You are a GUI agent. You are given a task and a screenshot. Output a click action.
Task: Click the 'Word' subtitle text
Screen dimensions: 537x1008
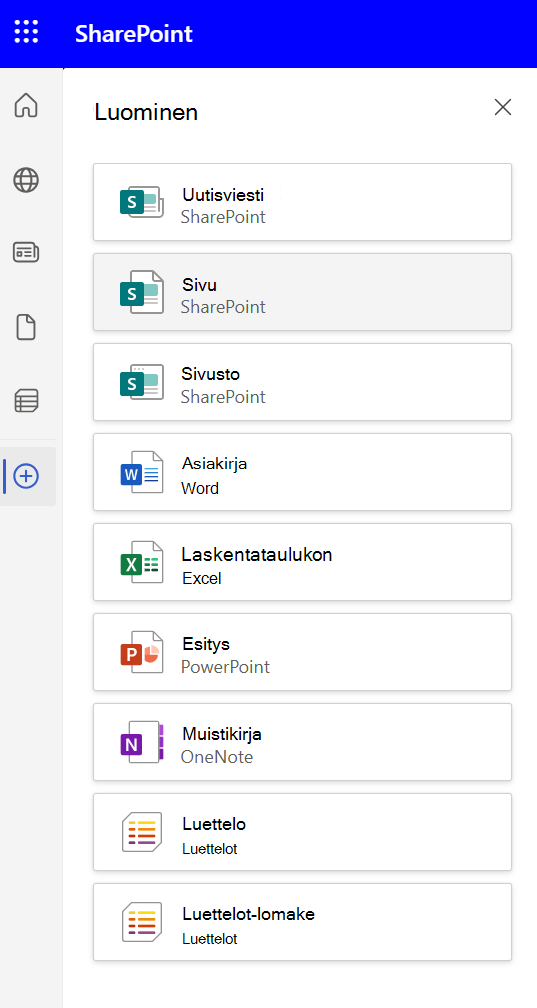(x=200, y=489)
